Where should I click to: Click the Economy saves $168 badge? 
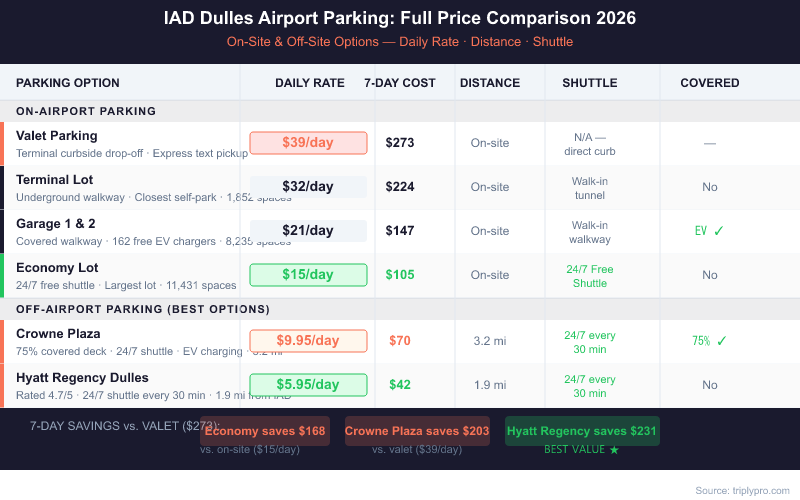coord(265,431)
